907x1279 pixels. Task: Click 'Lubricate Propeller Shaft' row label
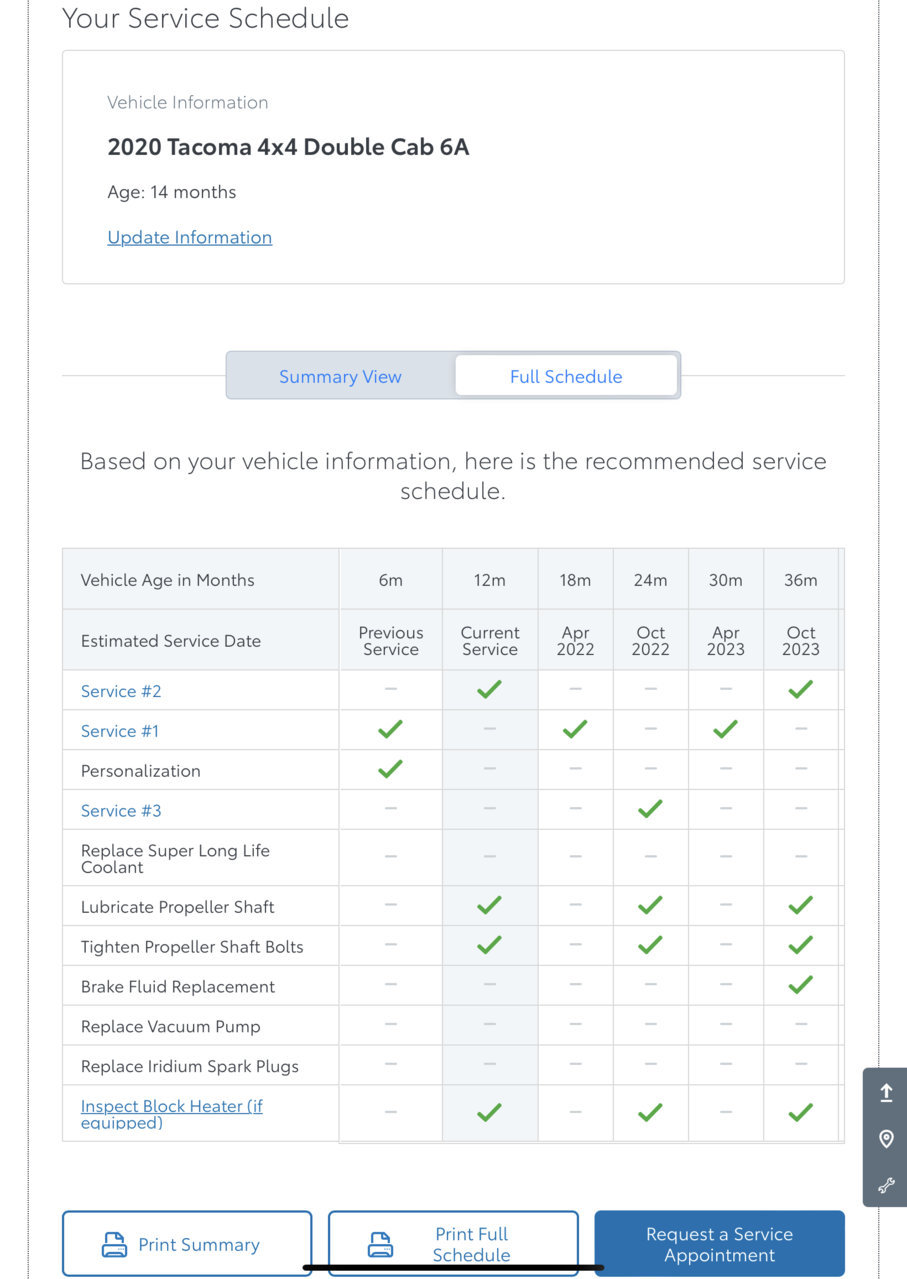[x=178, y=907]
